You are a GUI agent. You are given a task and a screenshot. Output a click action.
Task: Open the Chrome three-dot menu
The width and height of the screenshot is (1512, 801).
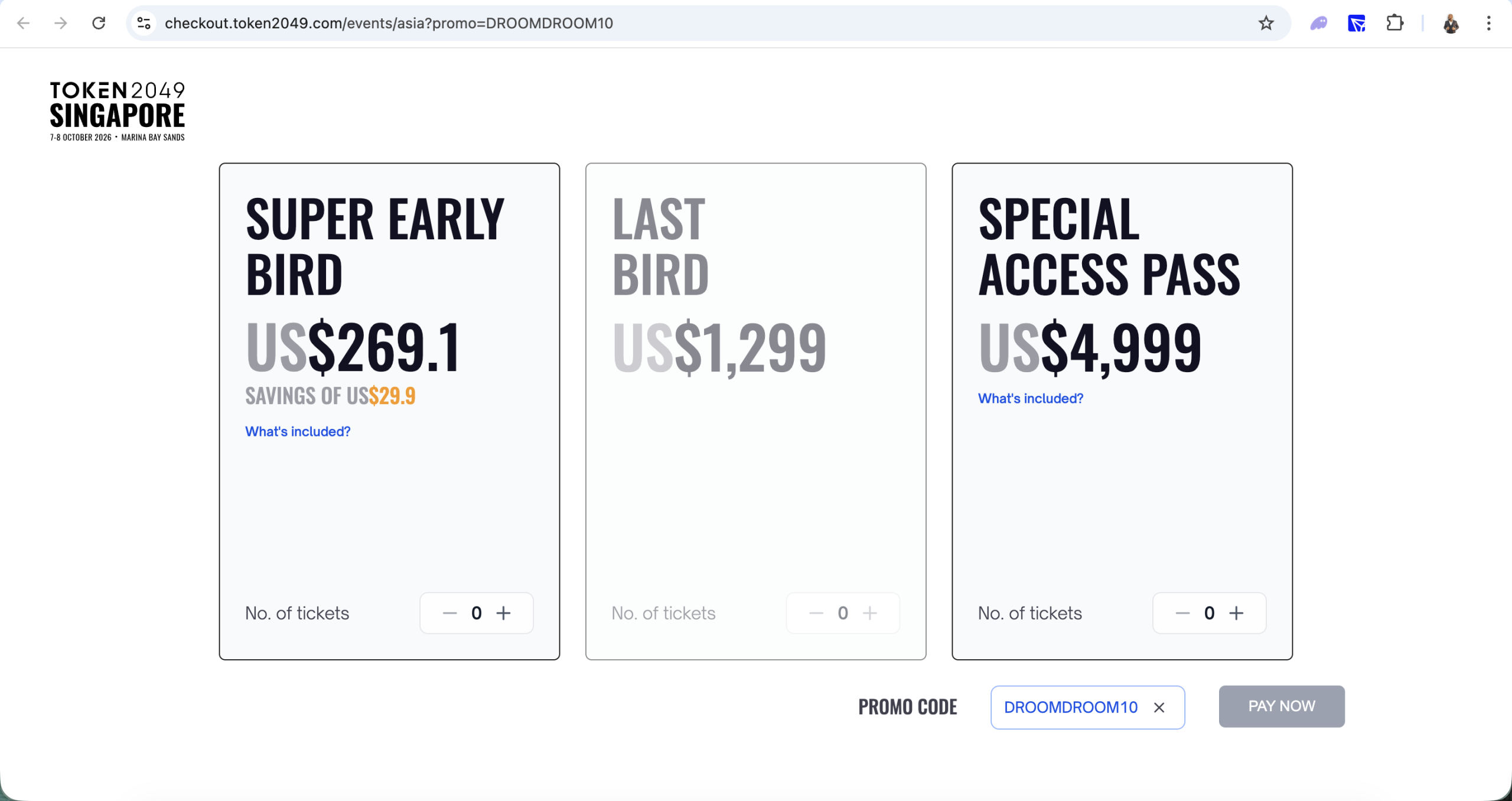(1489, 23)
